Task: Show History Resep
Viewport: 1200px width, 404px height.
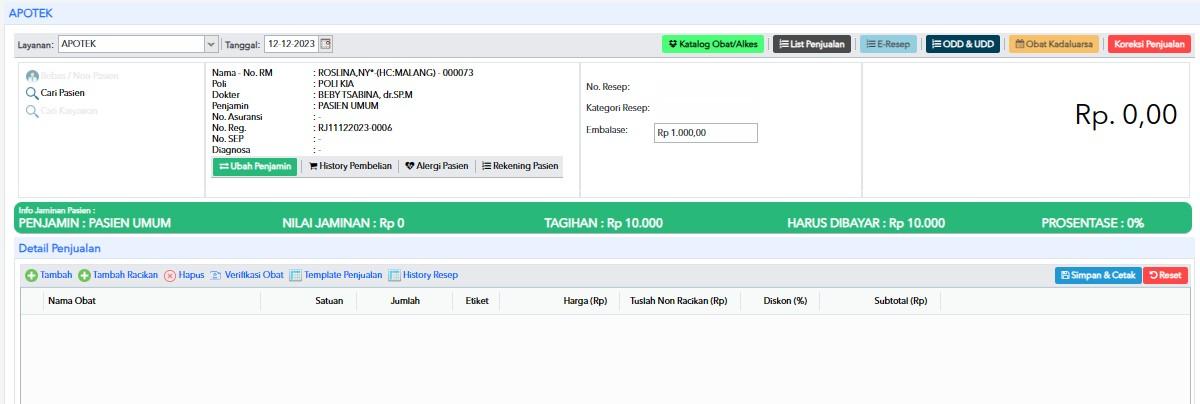Action: pyautogui.click(x=423, y=275)
